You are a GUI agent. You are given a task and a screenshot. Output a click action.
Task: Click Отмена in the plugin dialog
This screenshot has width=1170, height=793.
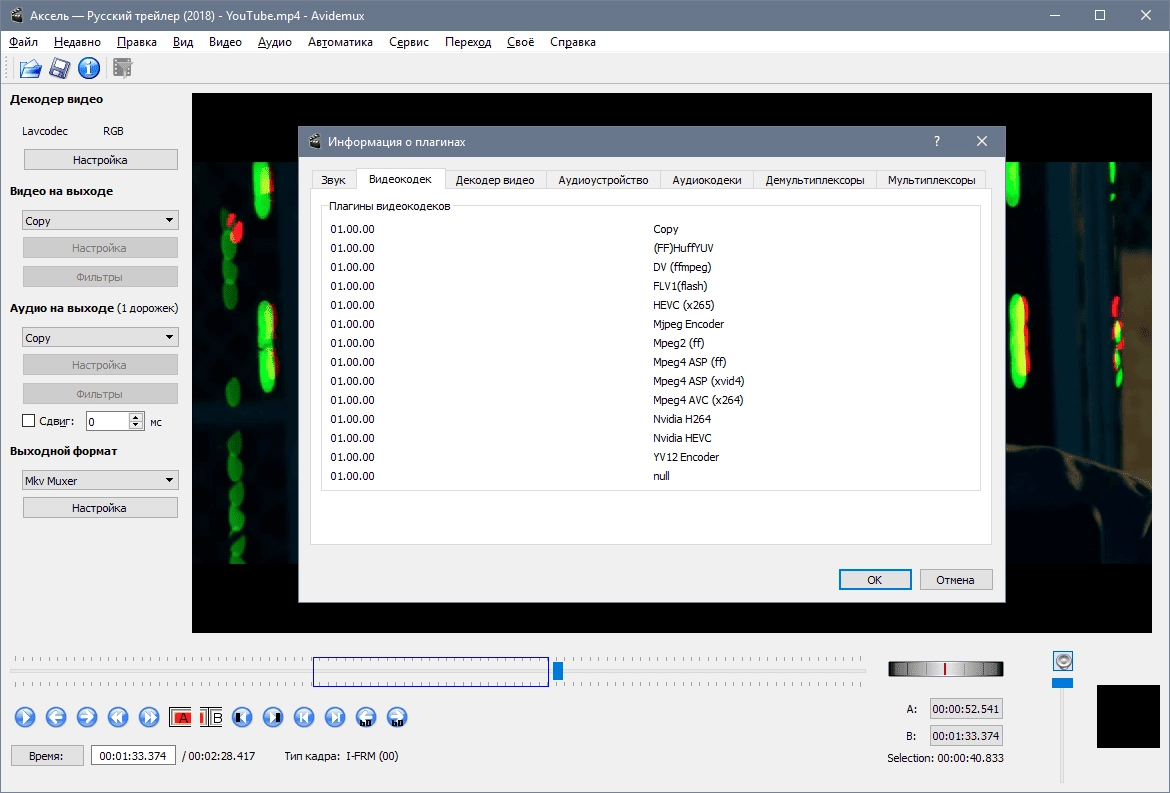pyautogui.click(x=955, y=580)
